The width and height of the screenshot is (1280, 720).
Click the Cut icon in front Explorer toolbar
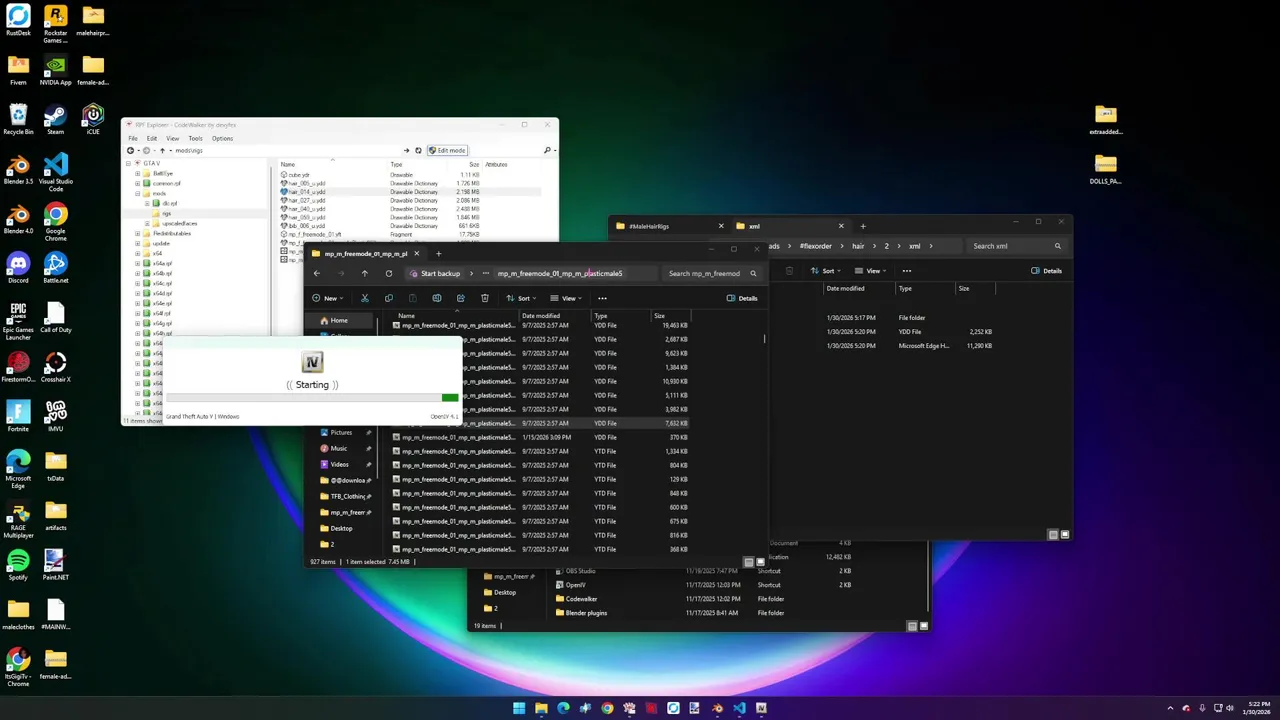pyautogui.click(x=365, y=298)
